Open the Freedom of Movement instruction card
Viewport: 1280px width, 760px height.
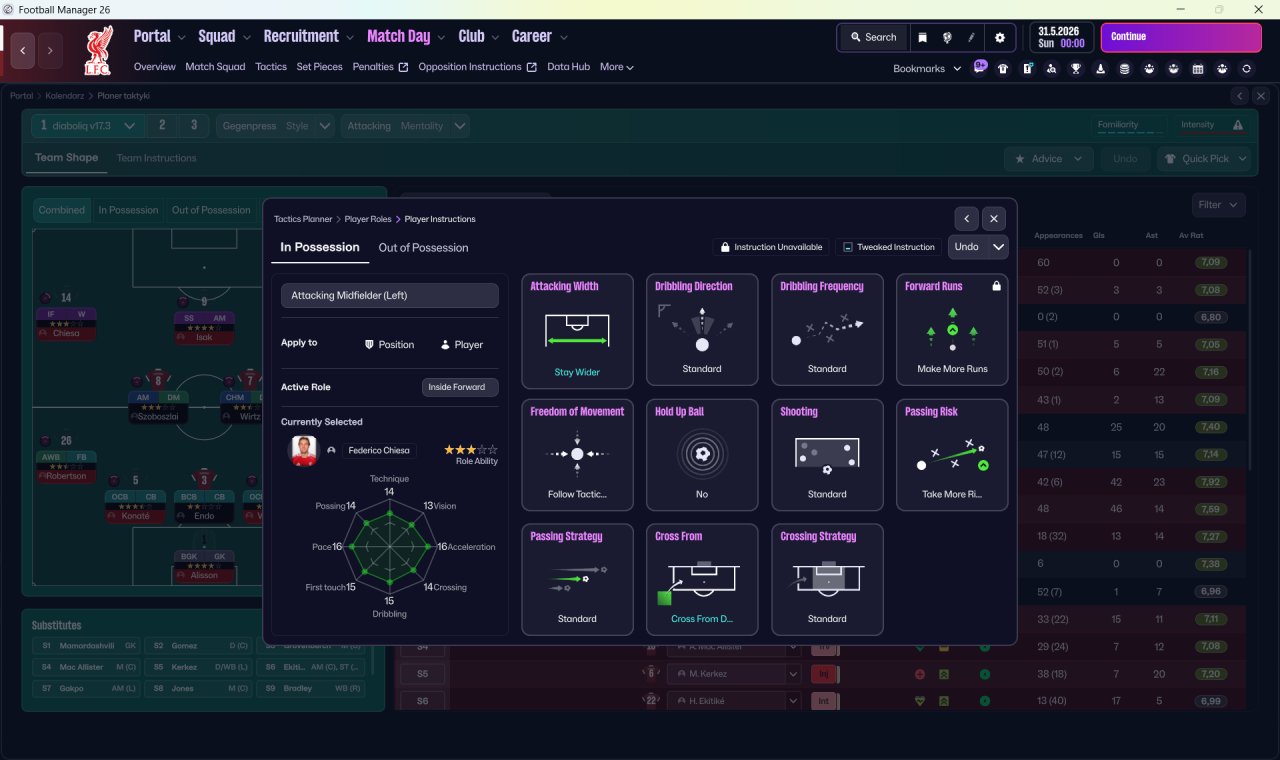tap(577, 455)
